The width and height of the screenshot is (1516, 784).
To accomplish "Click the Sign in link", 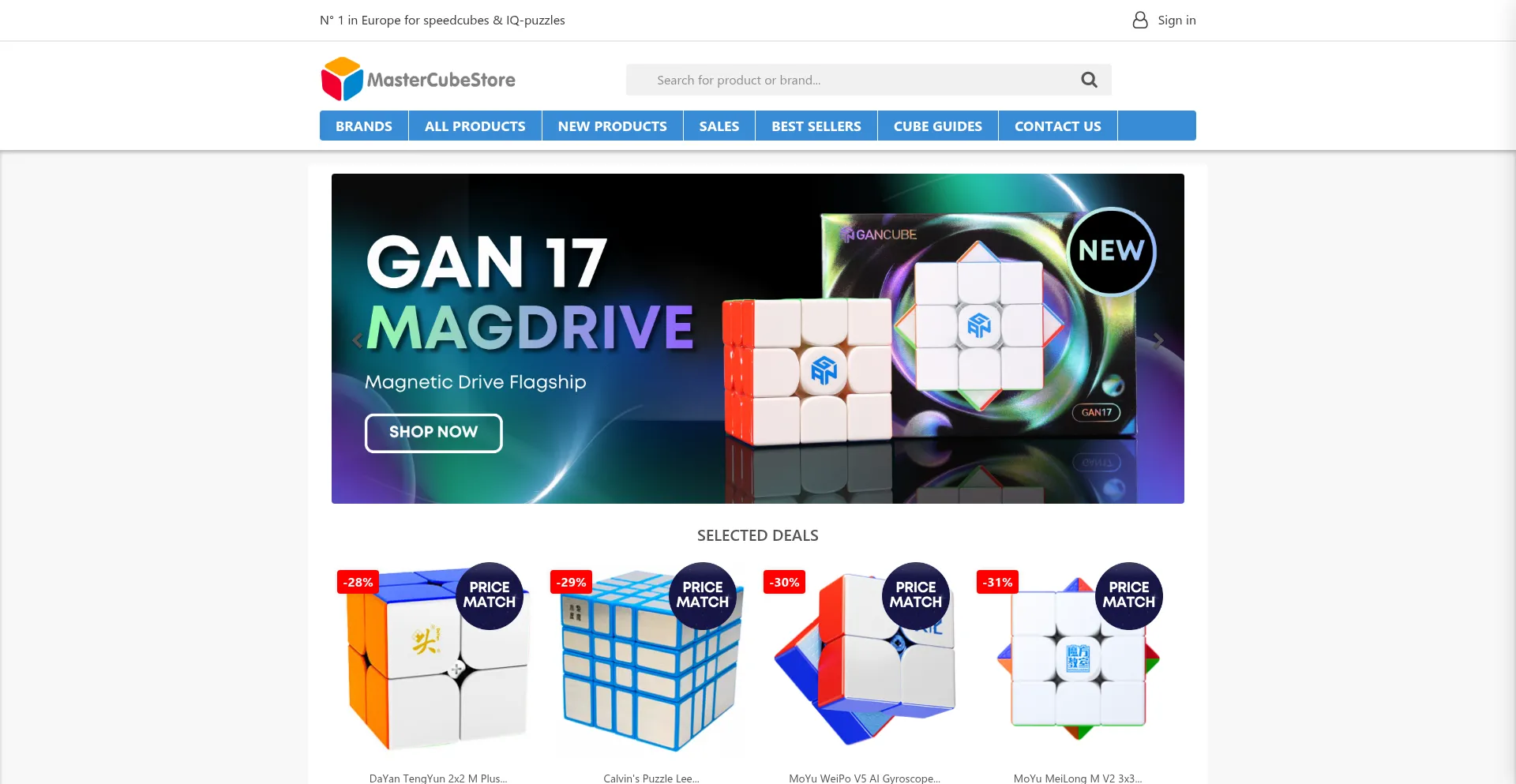I will pyautogui.click(x=1176, y=20).
